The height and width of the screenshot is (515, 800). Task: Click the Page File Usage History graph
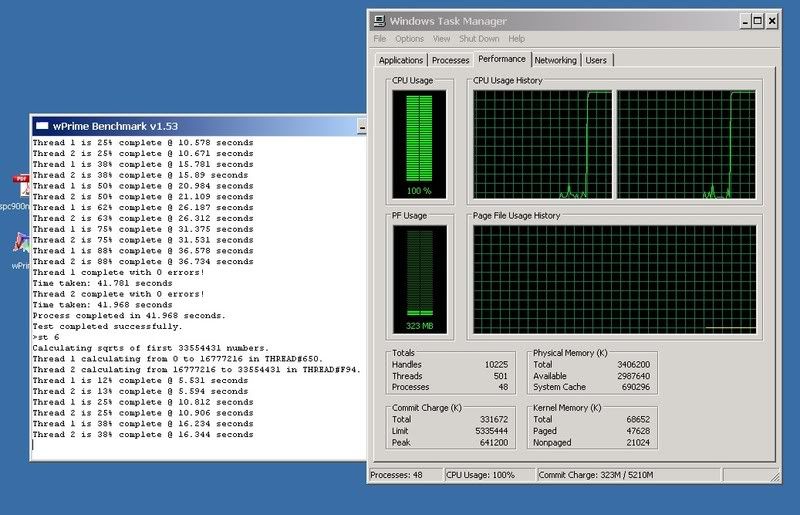tap(615, 280)
